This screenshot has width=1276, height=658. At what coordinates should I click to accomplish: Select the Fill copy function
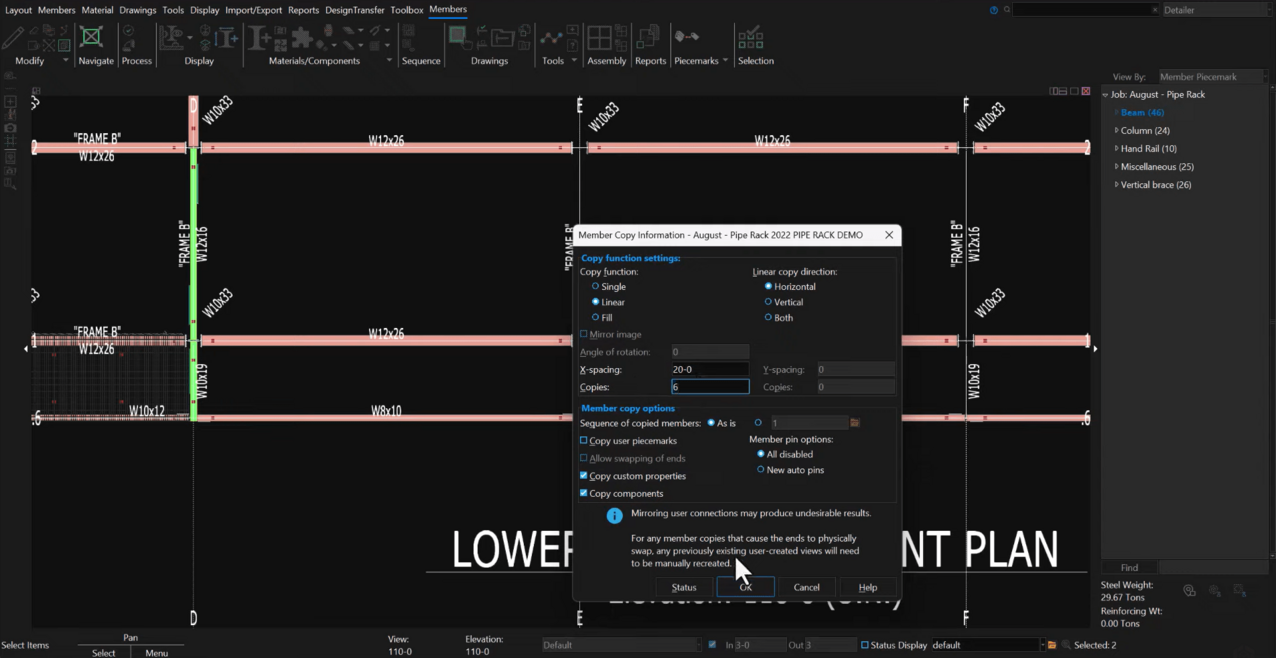[x=596, y=318]
